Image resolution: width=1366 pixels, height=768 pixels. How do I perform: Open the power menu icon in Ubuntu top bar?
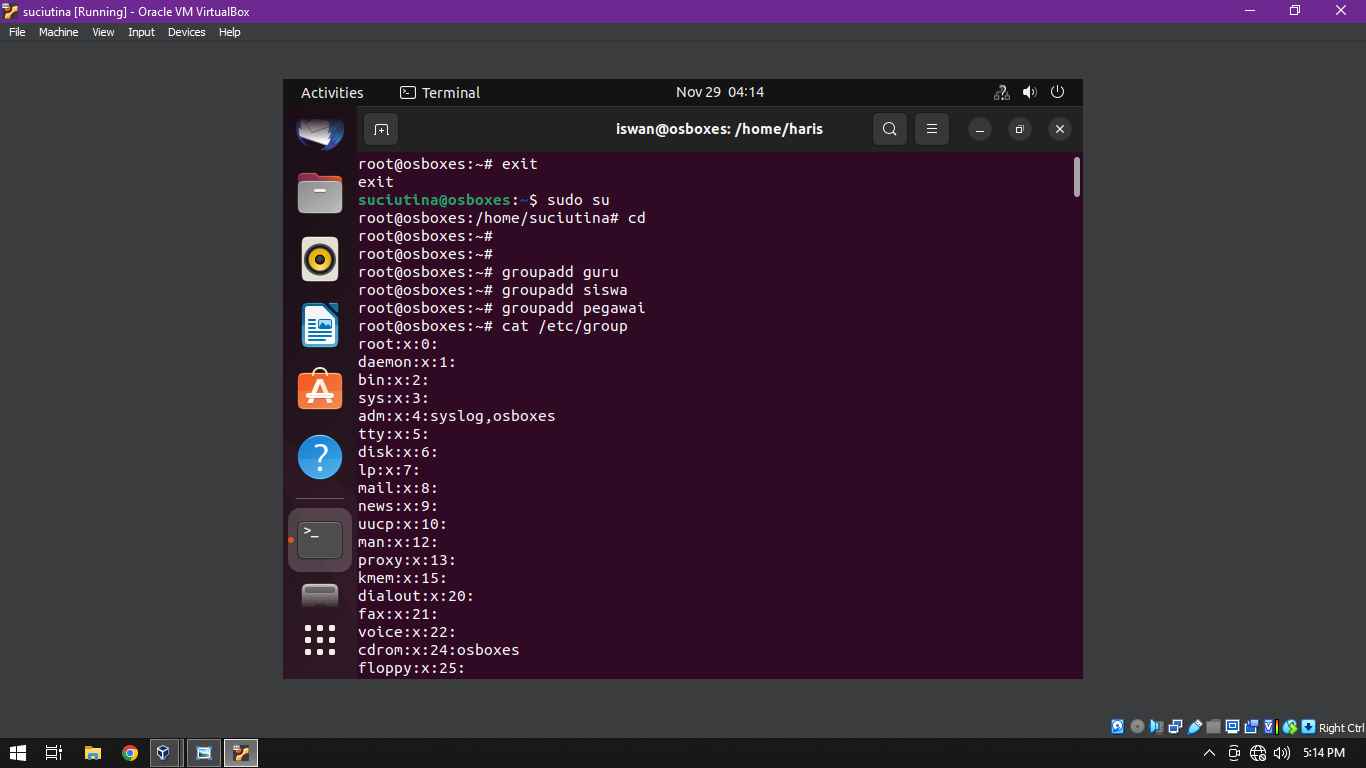[x=1057, y=92]
